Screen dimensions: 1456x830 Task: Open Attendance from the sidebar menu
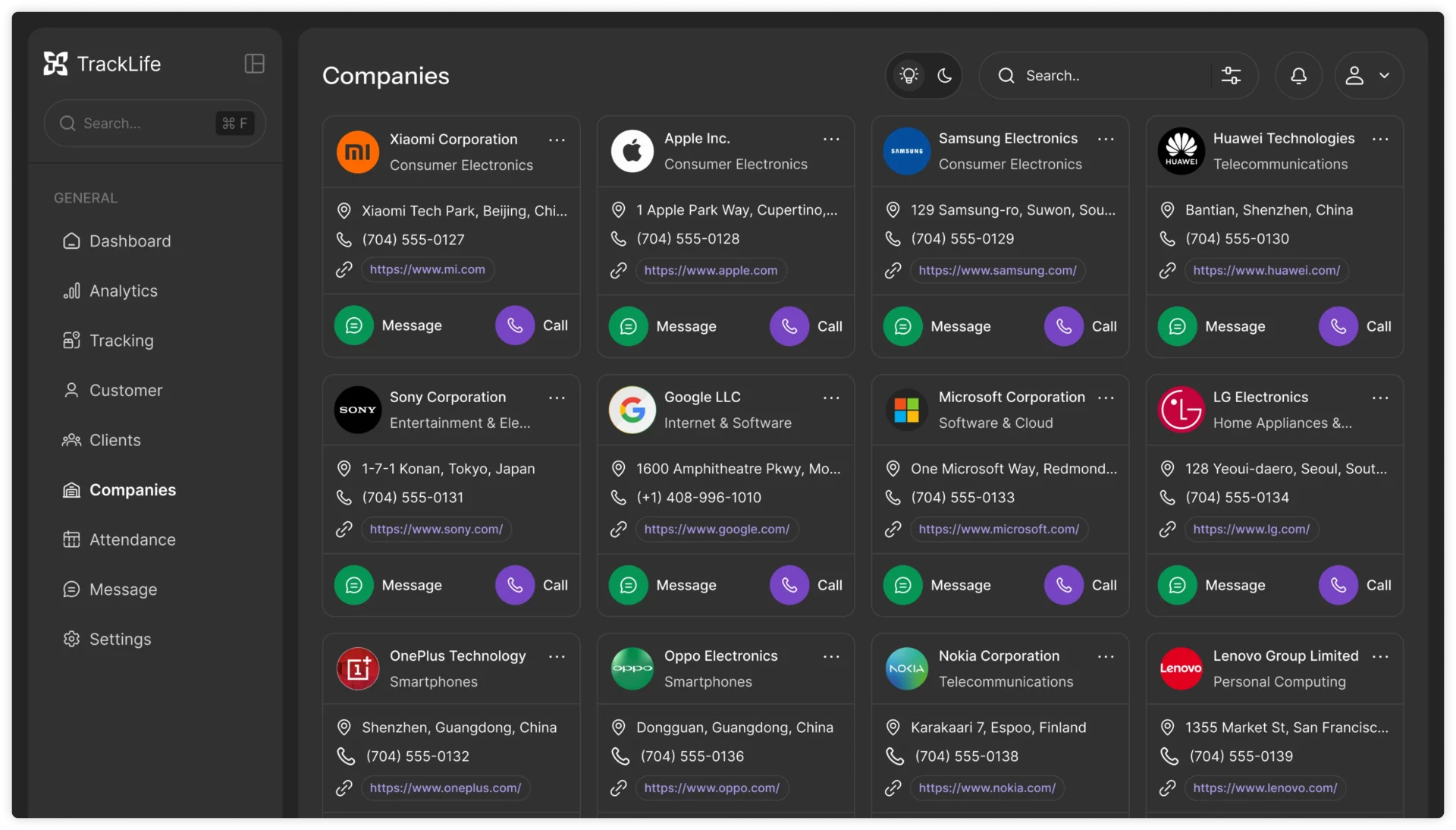click(132, 539)
